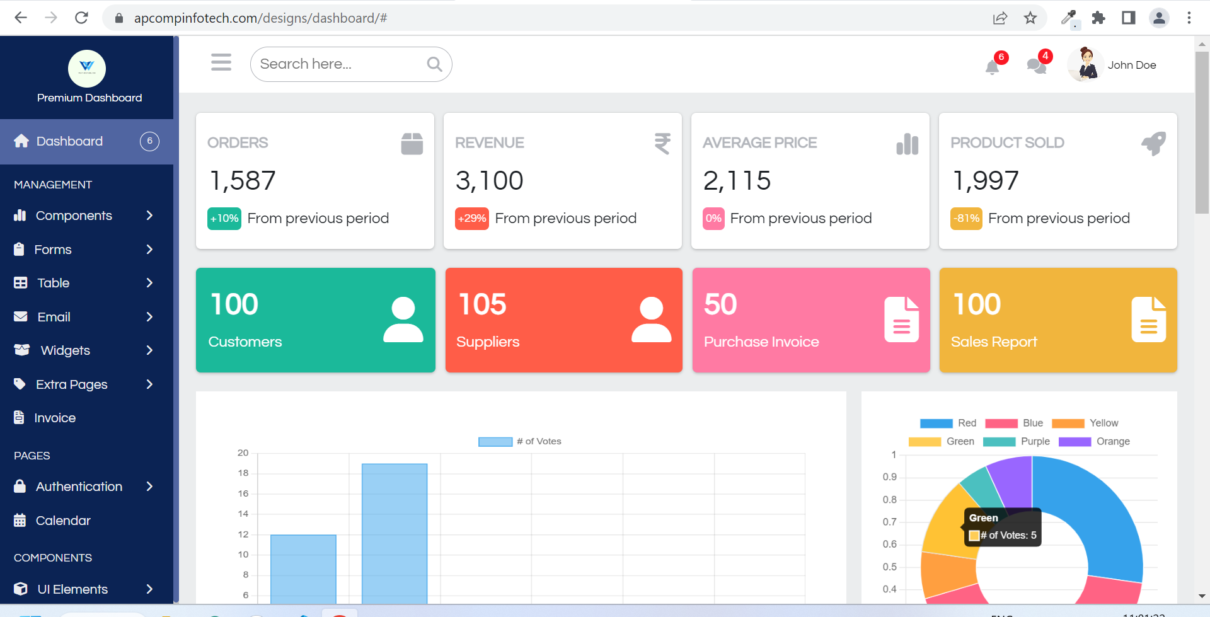Screen dimensions: 1210x617
Task: Open the browser extensions puzzle icon
Action: coord(1098,18)
